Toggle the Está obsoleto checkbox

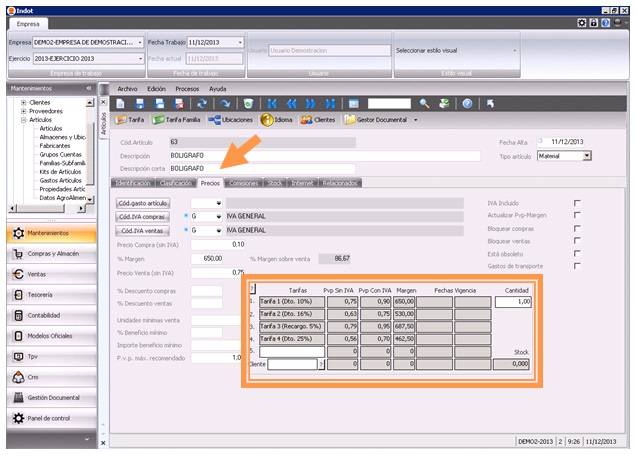click(577, 254)
